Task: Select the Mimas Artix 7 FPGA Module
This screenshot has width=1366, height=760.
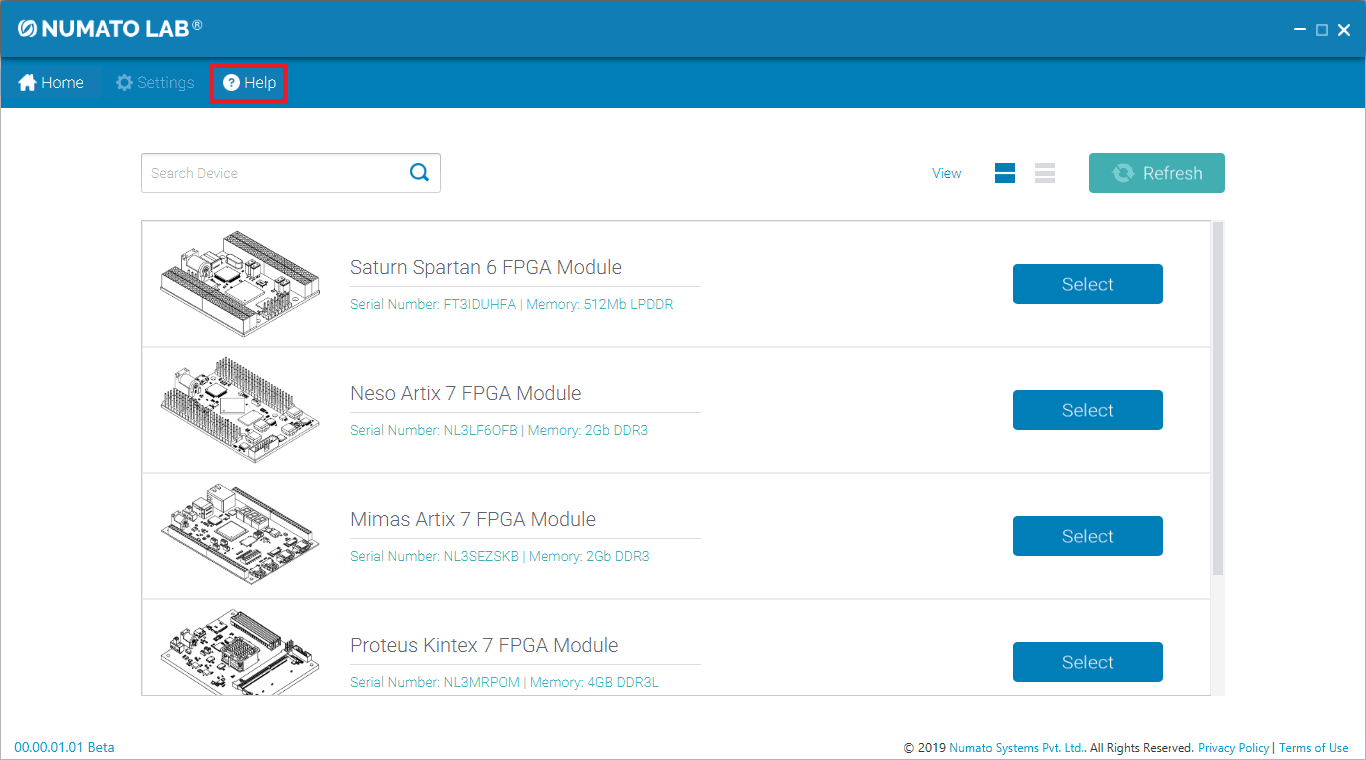Action: [1087, 536]
